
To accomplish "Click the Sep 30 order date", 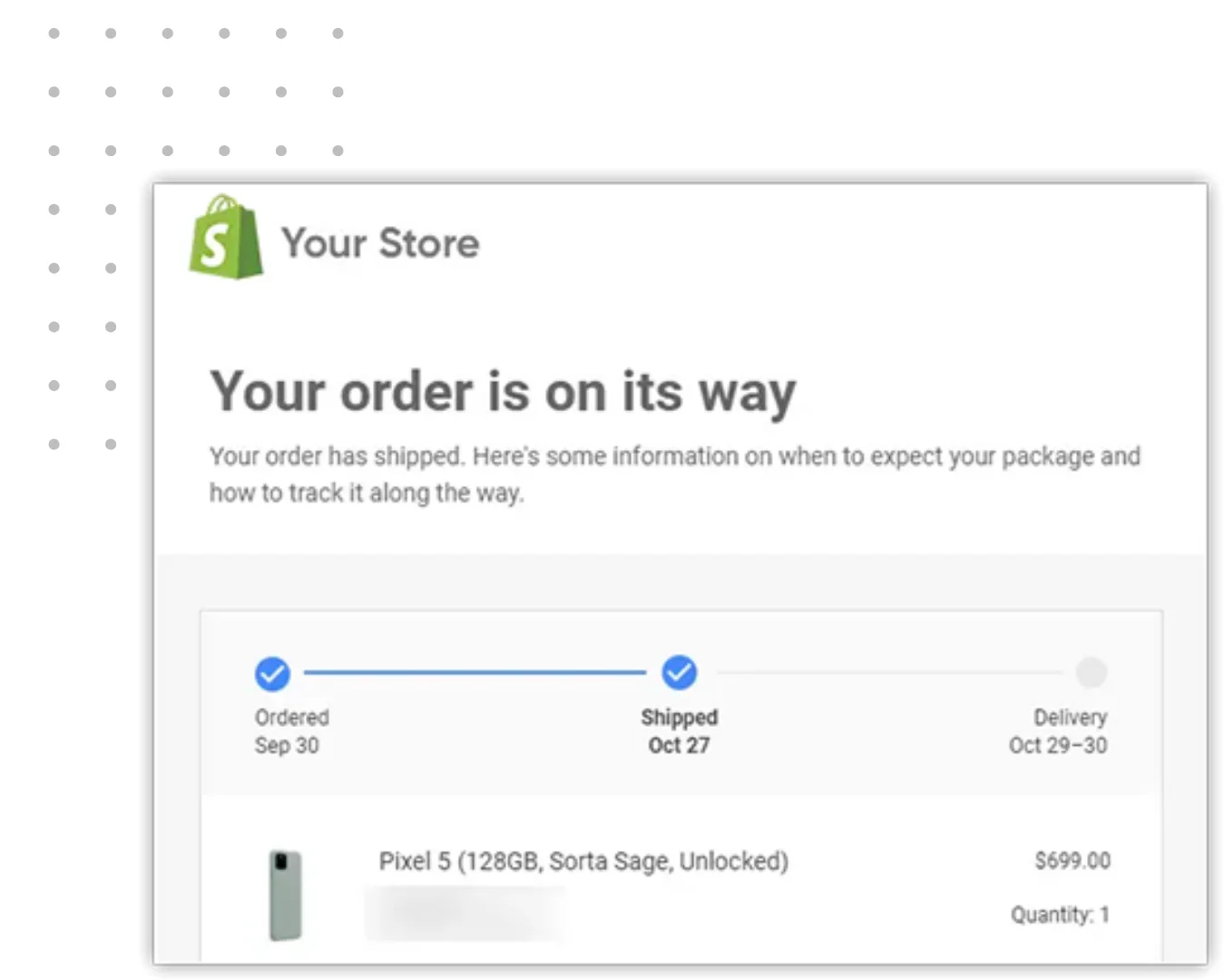I will click(287, 745).
